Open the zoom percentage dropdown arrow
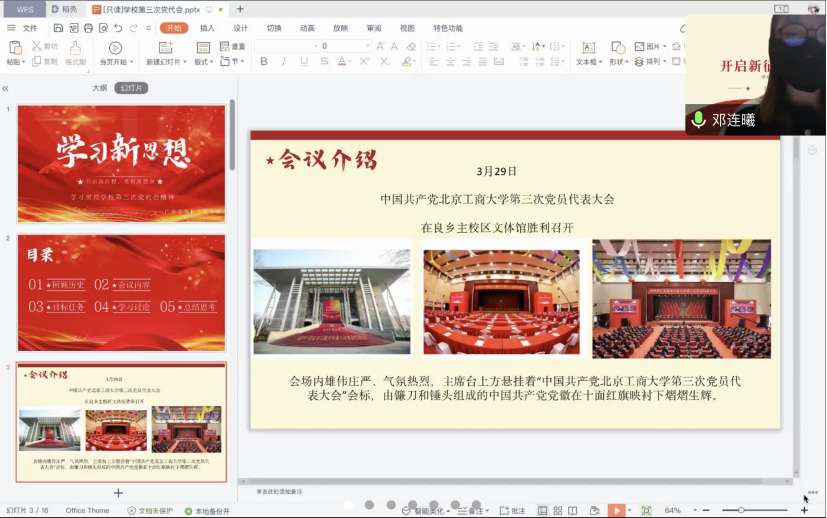Image resolution: width=827 pixels, height=518 pixels. coord(695,511)
